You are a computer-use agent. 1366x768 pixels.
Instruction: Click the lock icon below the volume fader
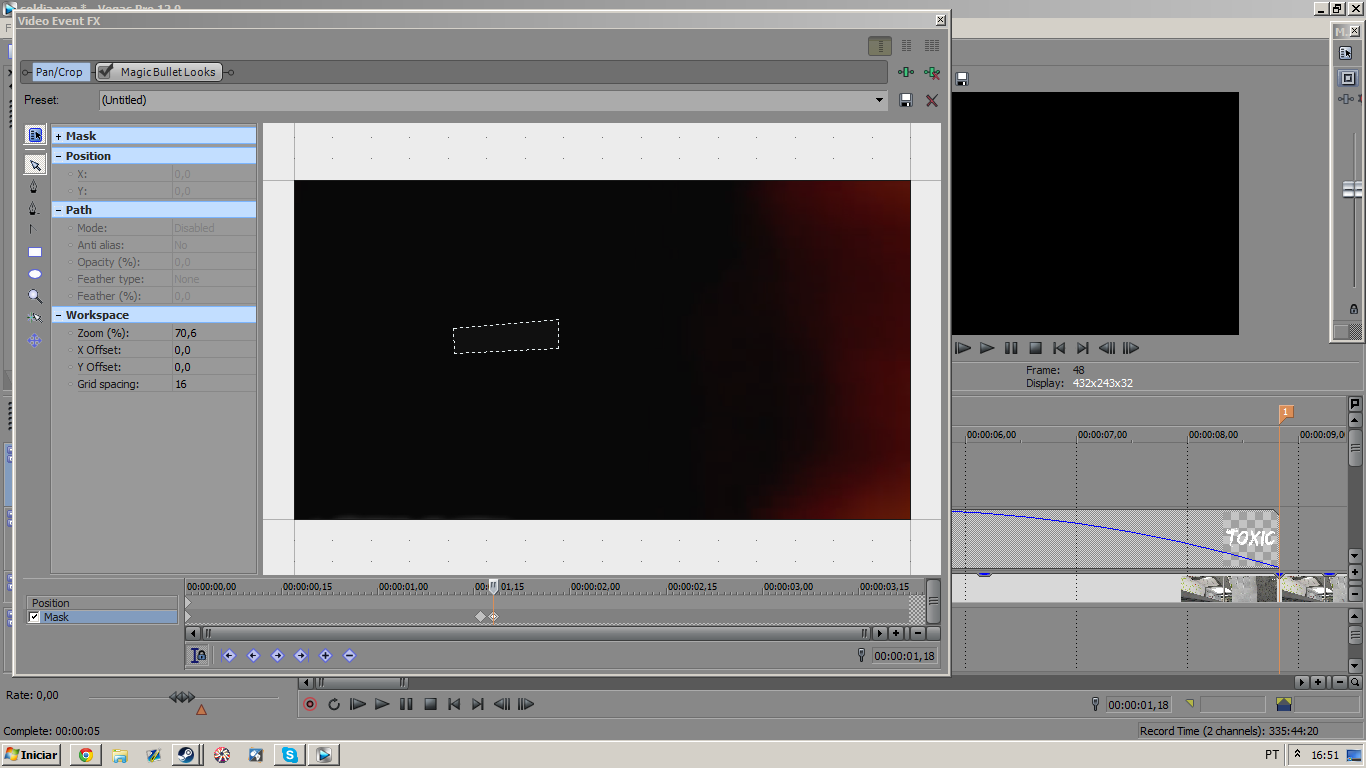click(1354, 309)
